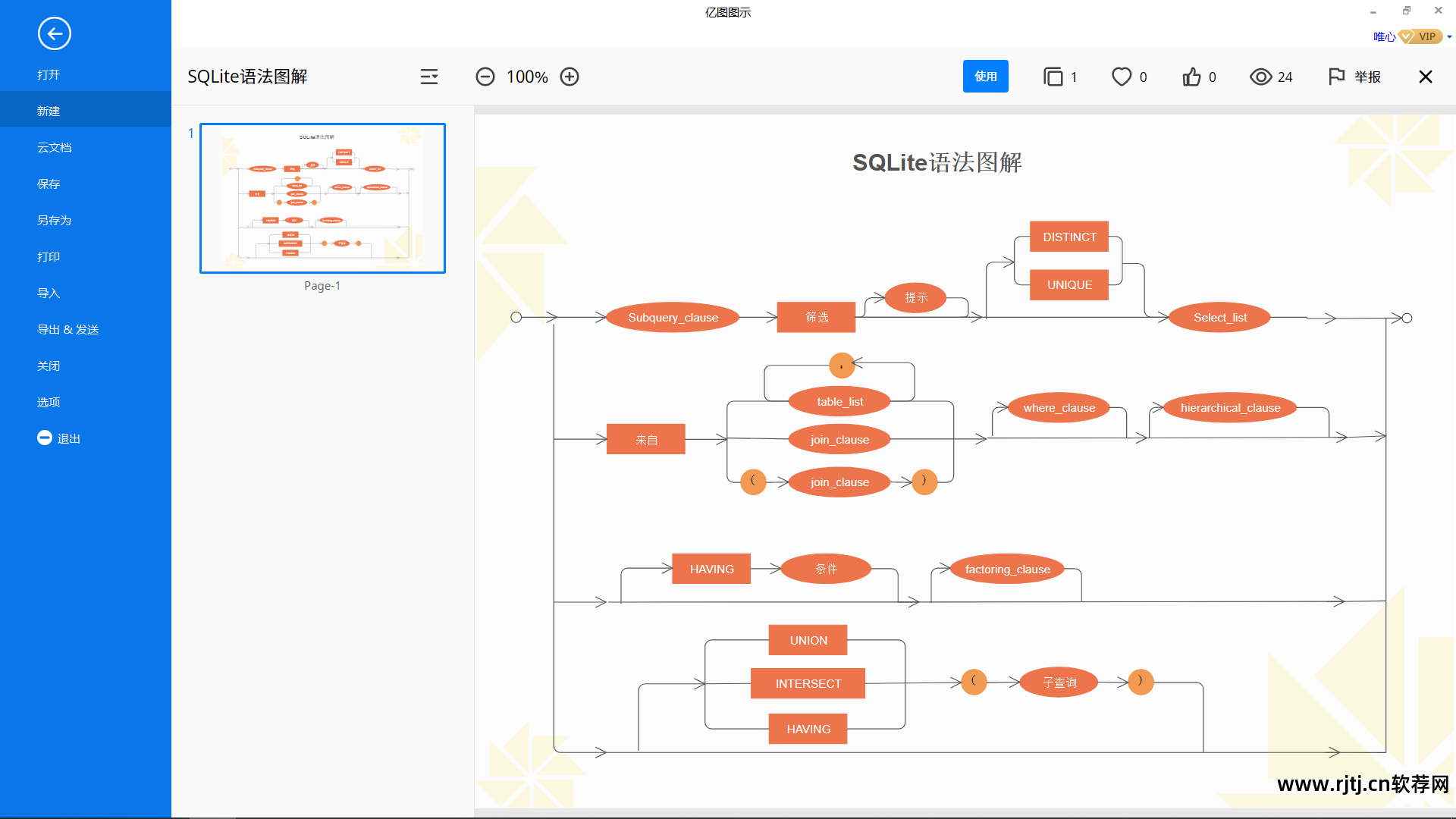The image size is (1456, 819).
Task: Close the template preview with X
Action: [x=1426, y=77]
